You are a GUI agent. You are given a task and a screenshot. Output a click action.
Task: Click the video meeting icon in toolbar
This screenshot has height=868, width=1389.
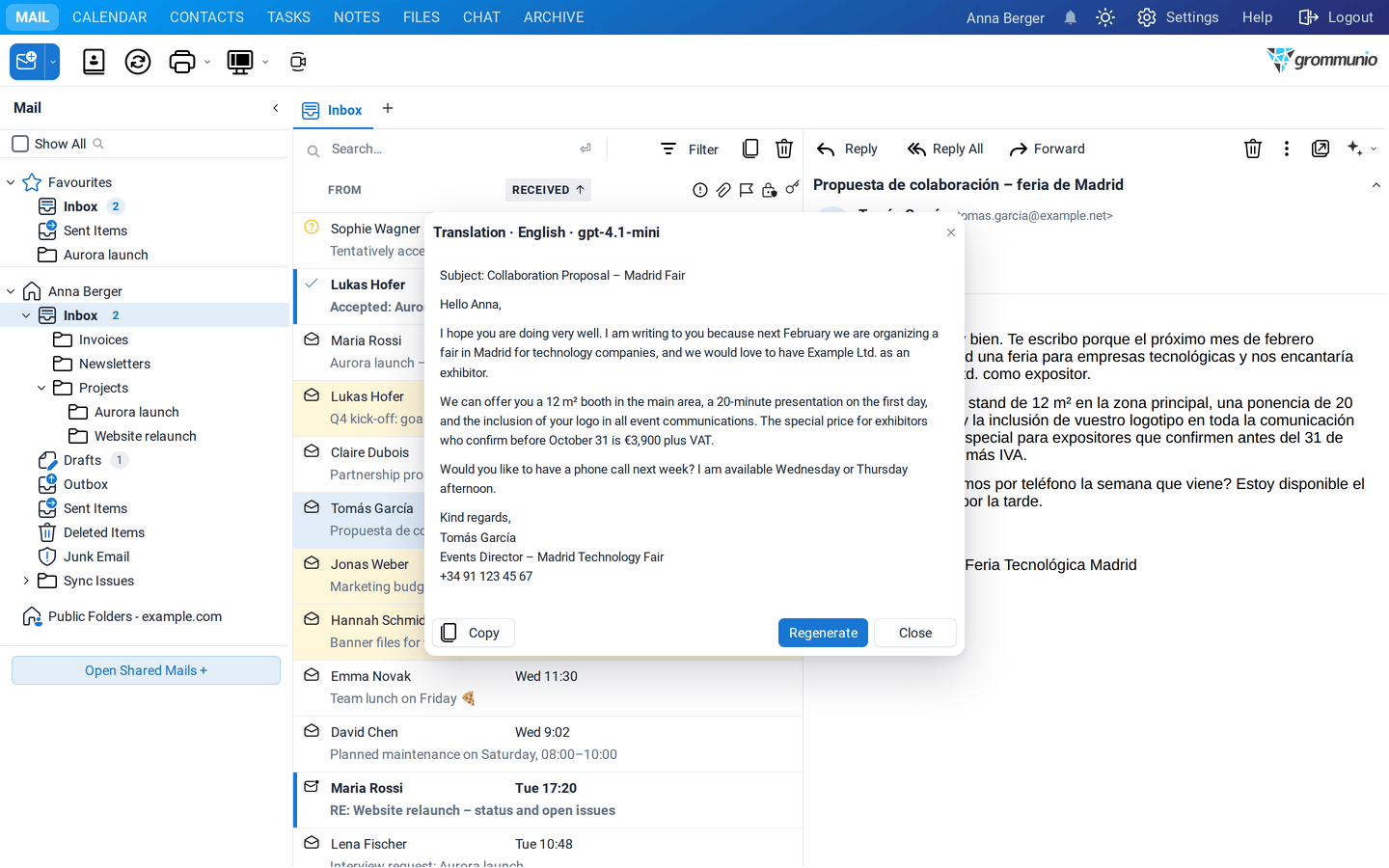pos(298,62)
